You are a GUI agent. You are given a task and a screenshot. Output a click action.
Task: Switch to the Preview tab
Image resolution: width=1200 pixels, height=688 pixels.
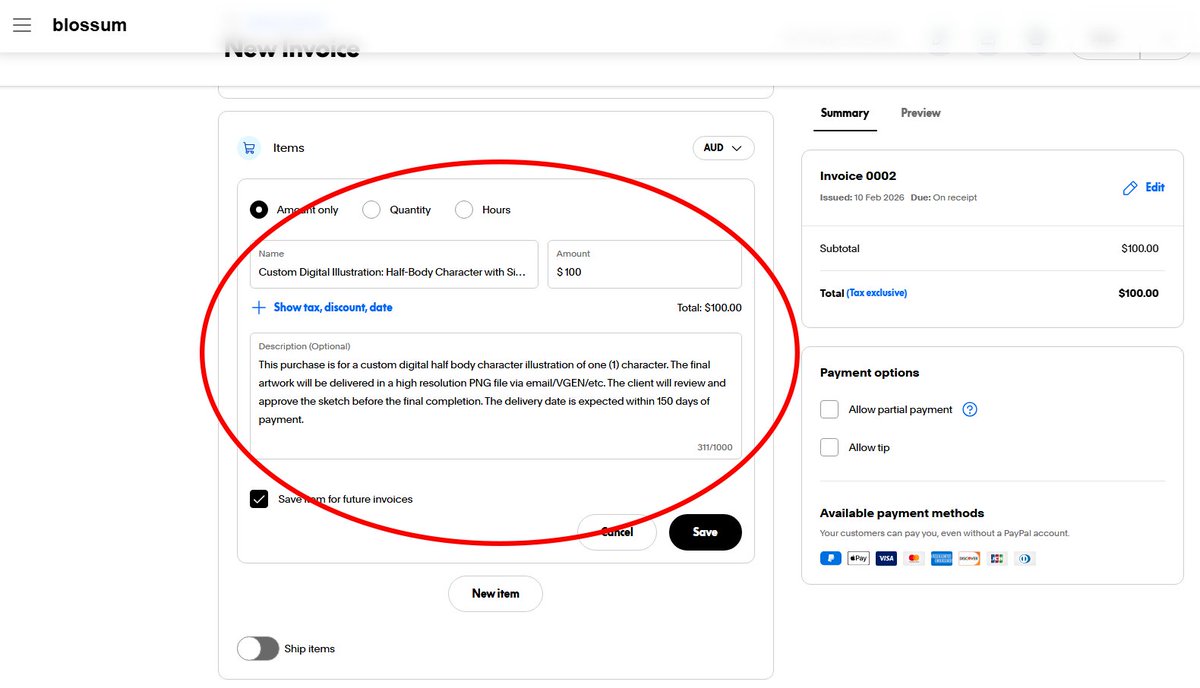click(920, 113)
